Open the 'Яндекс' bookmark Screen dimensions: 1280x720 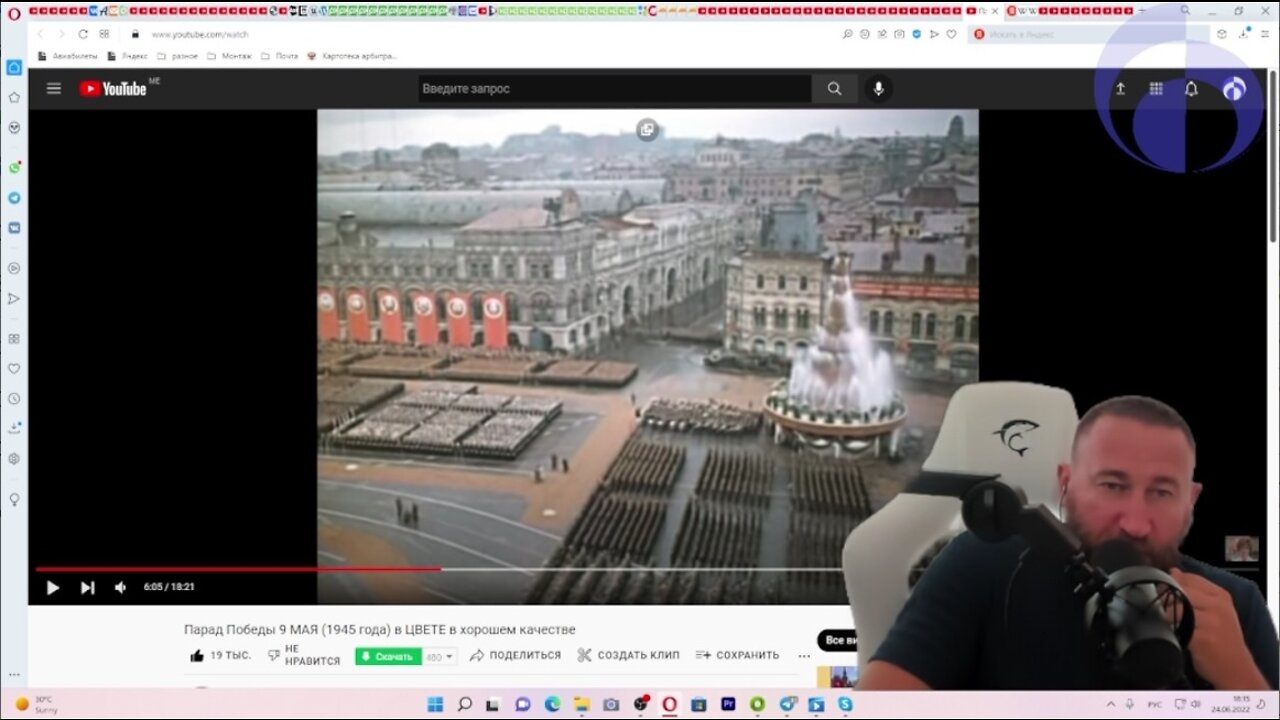(127, 56)
